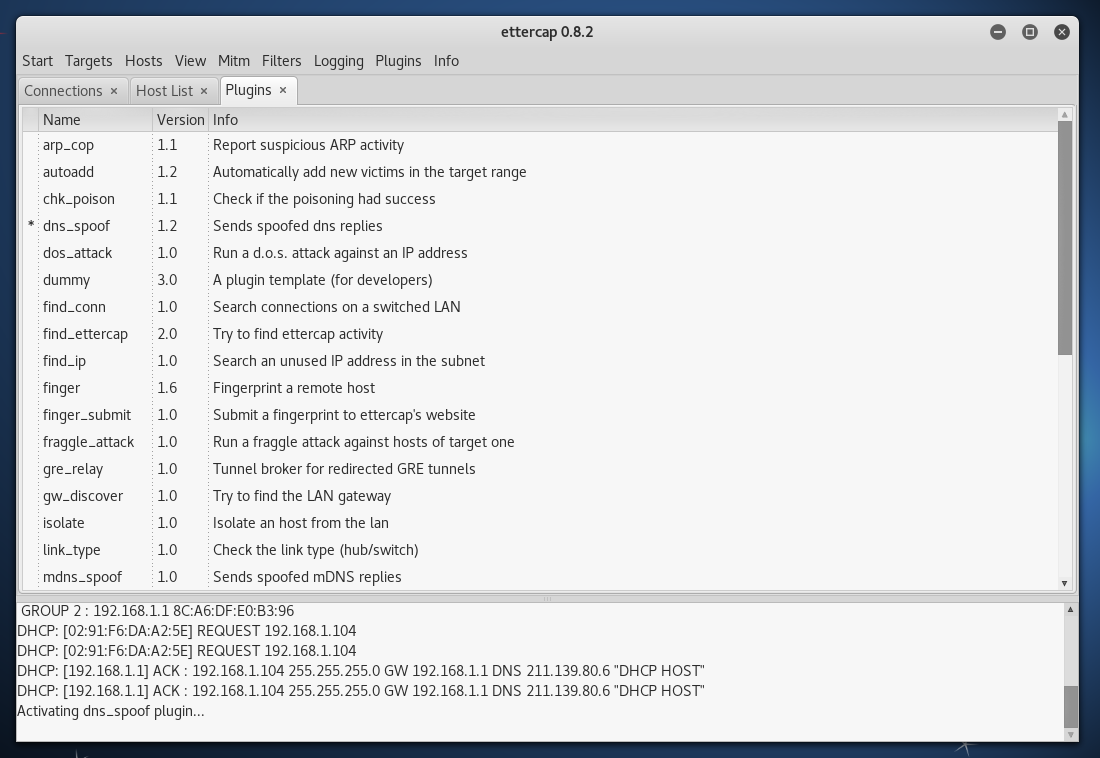Switch to the Host List tab
This screenshot has width=1100, height=758.
(164, 91)
